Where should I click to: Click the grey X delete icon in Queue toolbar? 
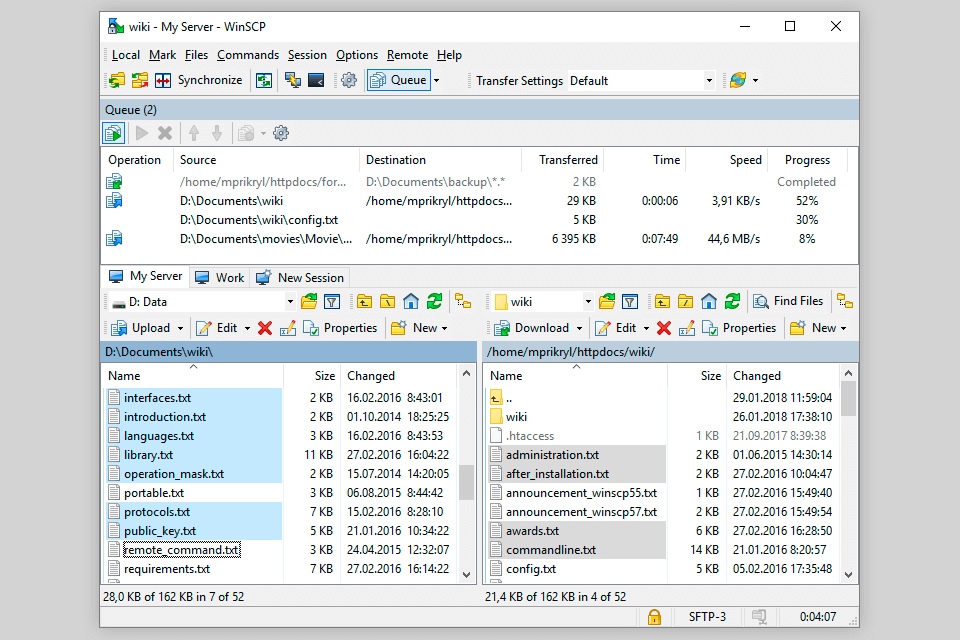coord(165,133)
